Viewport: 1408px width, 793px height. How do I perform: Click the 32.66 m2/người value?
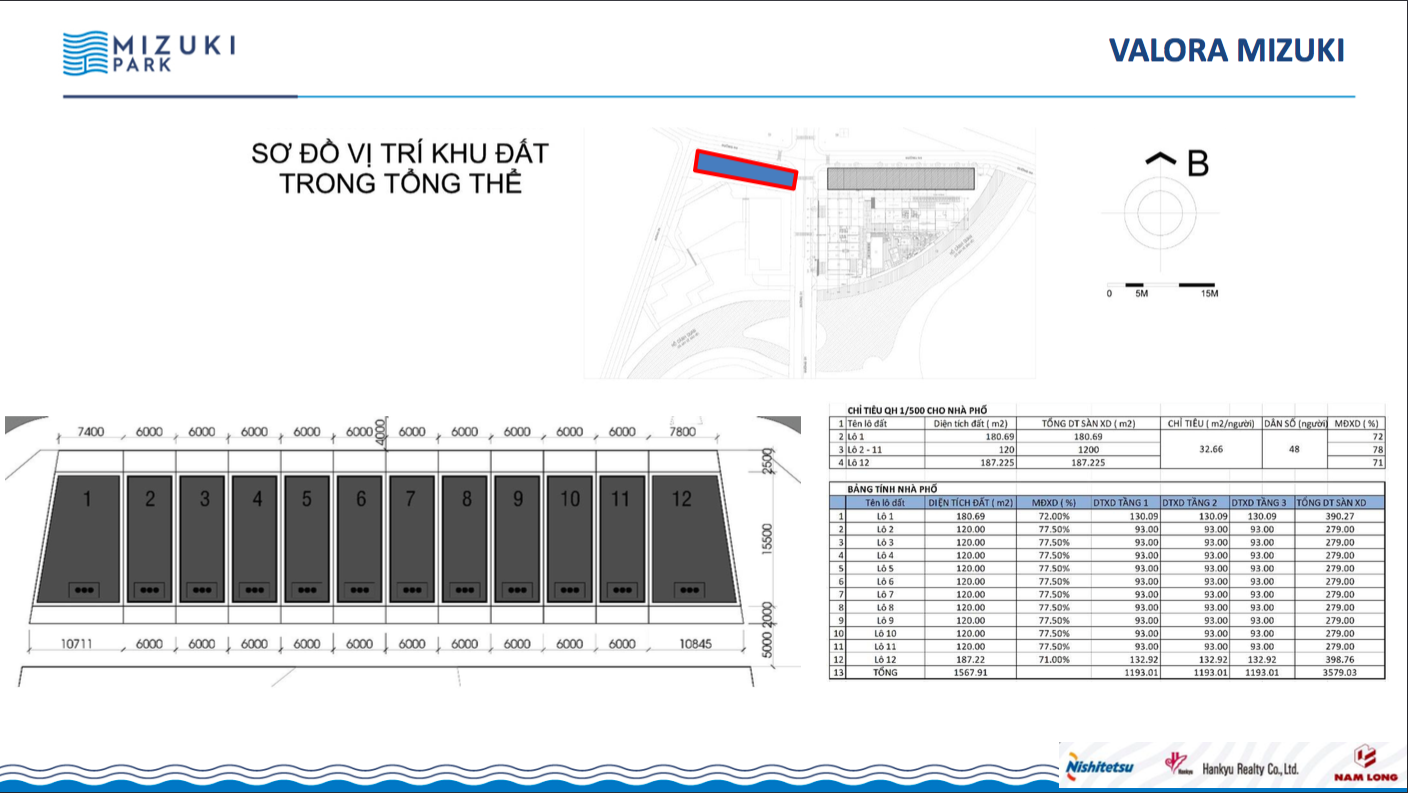(1211, 450)
